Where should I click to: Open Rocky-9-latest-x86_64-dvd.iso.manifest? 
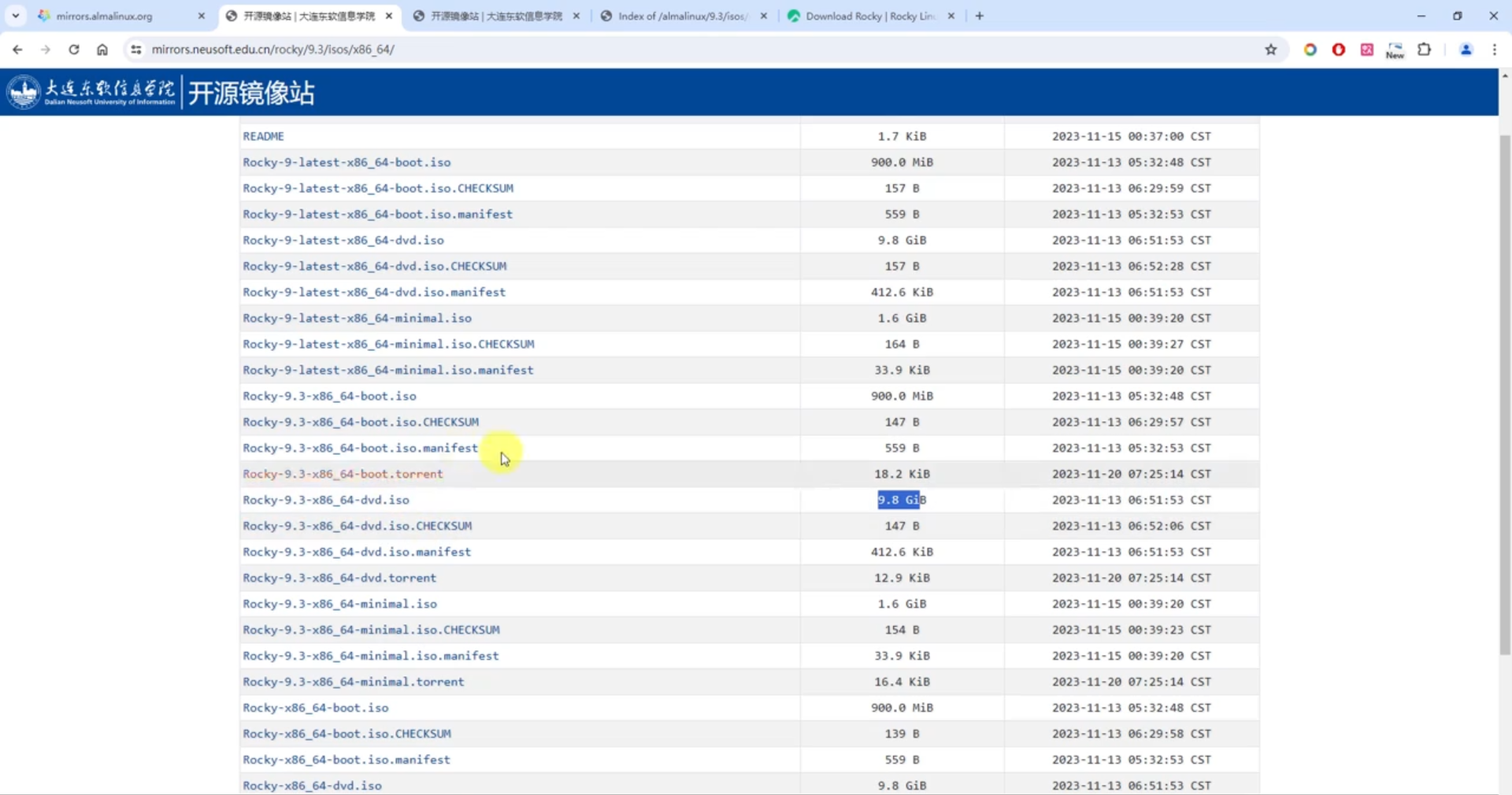point(374,292)
